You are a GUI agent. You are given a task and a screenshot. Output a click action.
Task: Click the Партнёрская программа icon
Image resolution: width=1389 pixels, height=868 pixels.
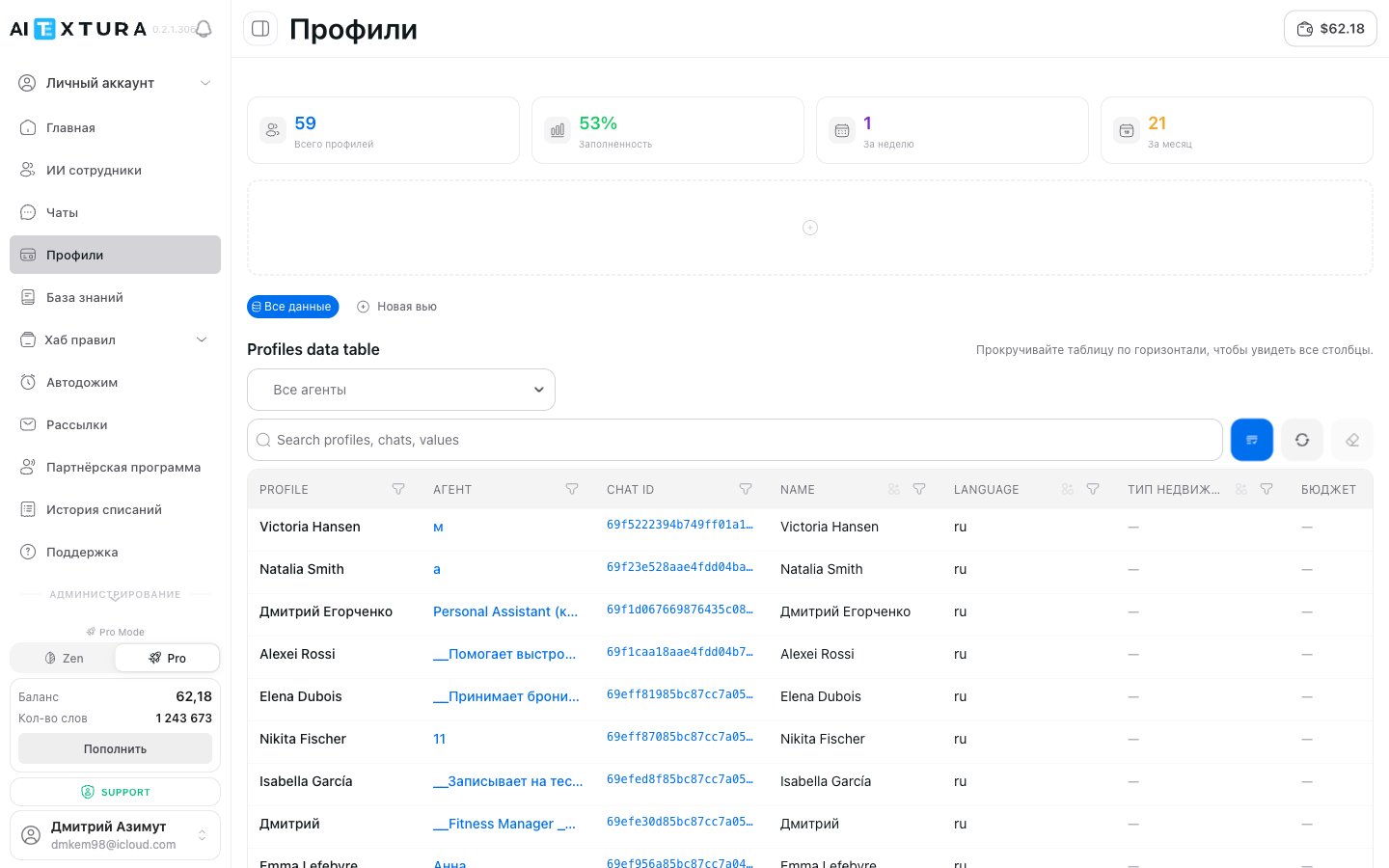tap(28, 467)
